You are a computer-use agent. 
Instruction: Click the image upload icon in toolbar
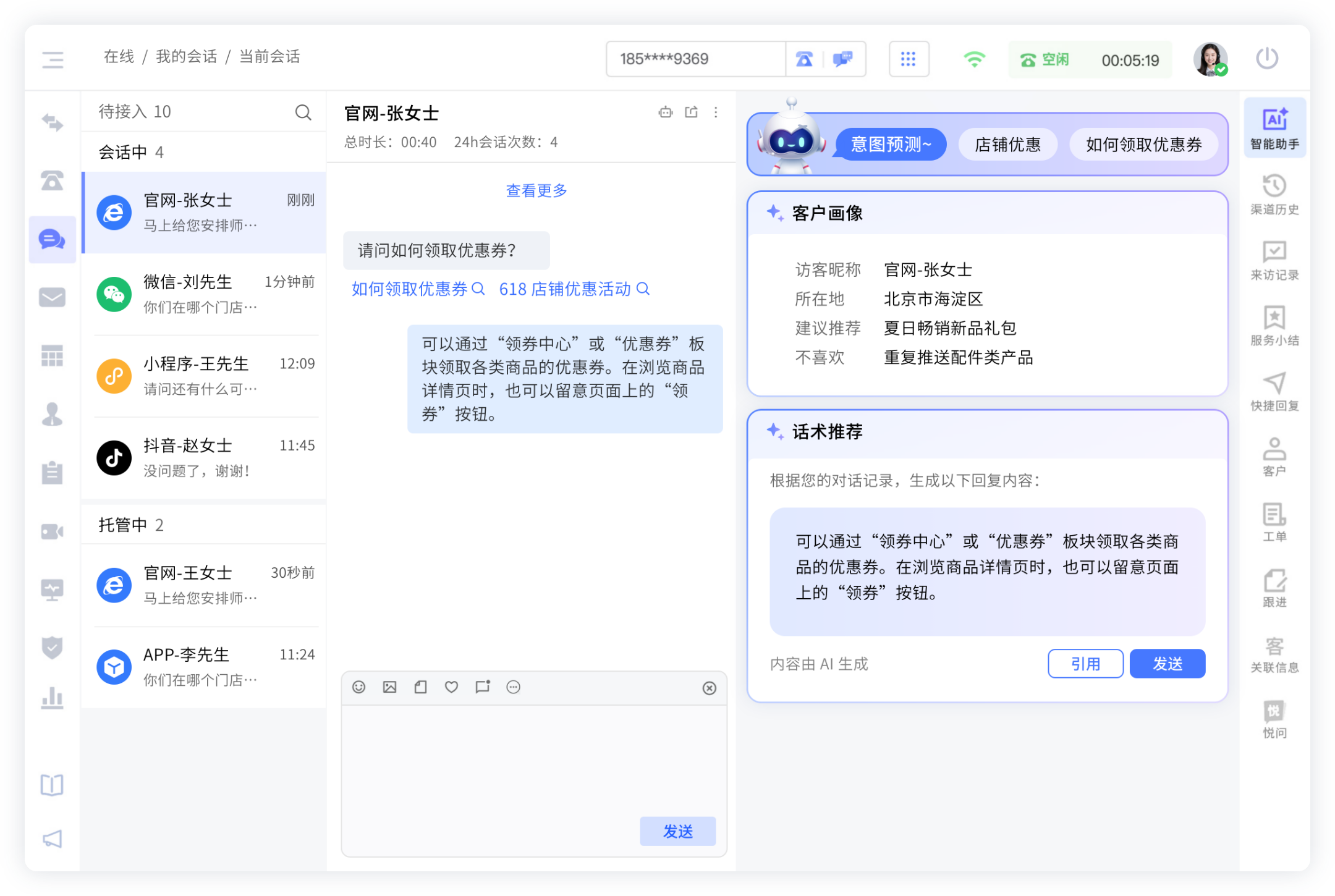(x=389, y=687)
